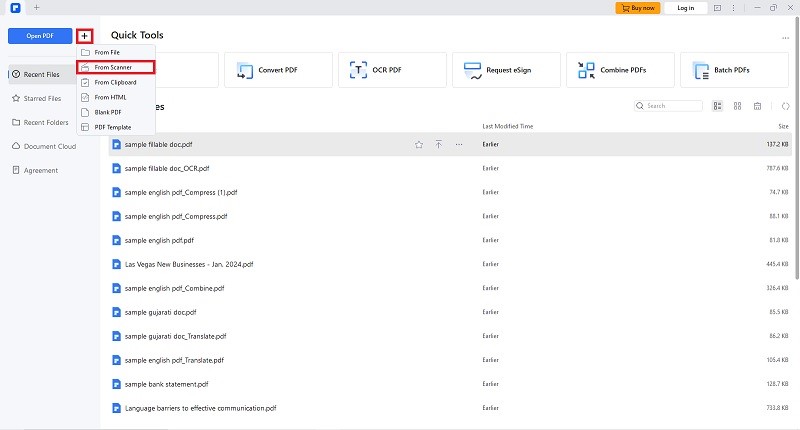
Task: Sort by Last Modified Time column header
Action: pyautogui.click(x=508, y=127)
